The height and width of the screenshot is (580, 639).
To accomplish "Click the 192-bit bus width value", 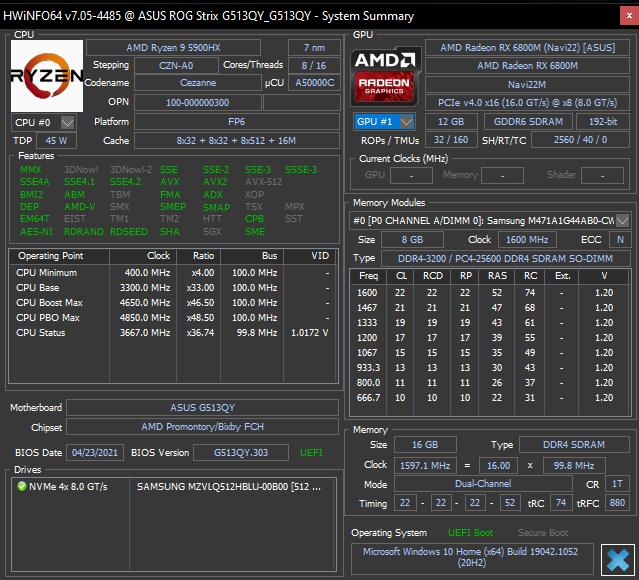I will pos(603,121).
